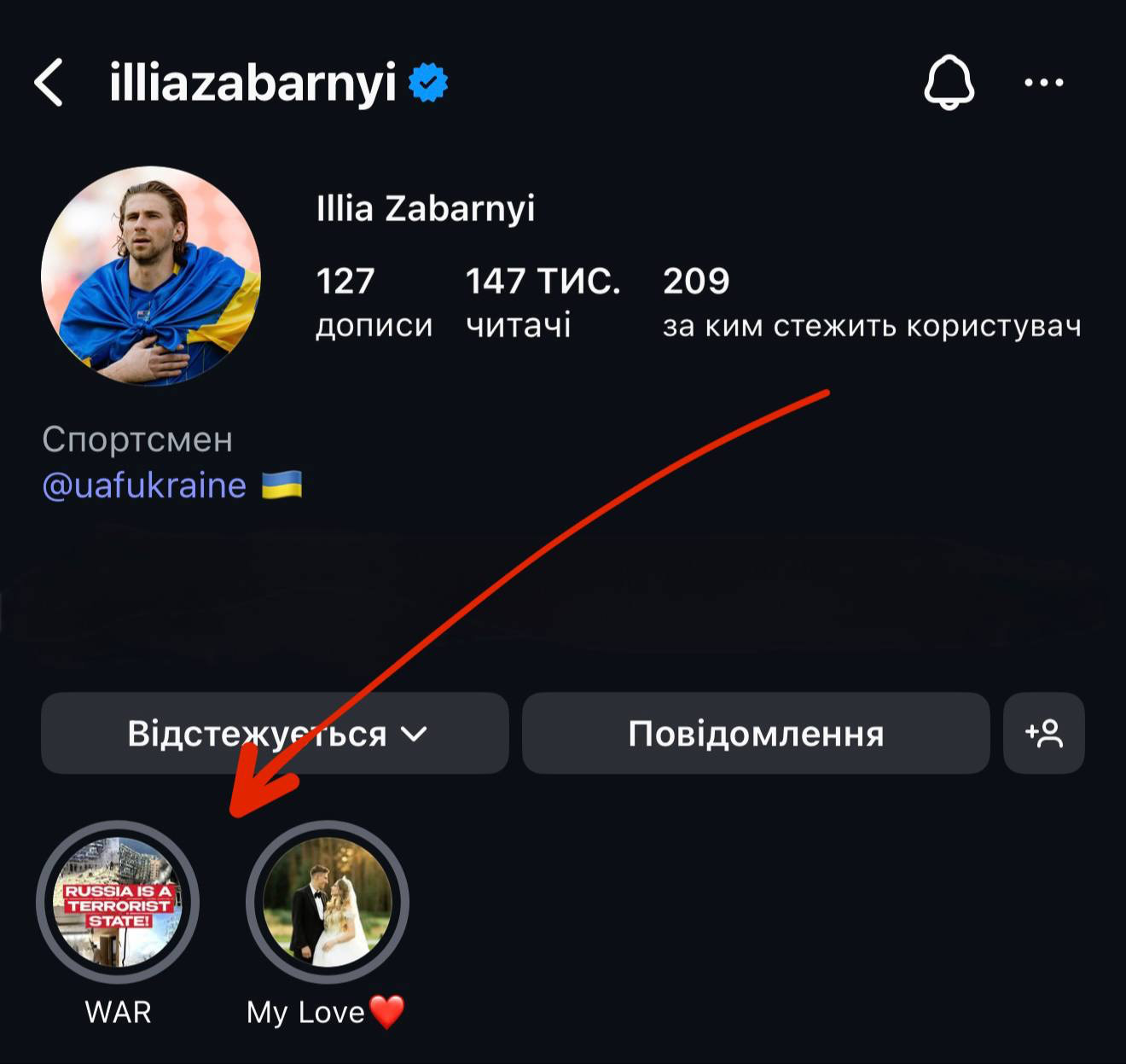1126x1064 pixels.
Task: Tap the illiazabarnyi username header
Action: click(252, 83)
